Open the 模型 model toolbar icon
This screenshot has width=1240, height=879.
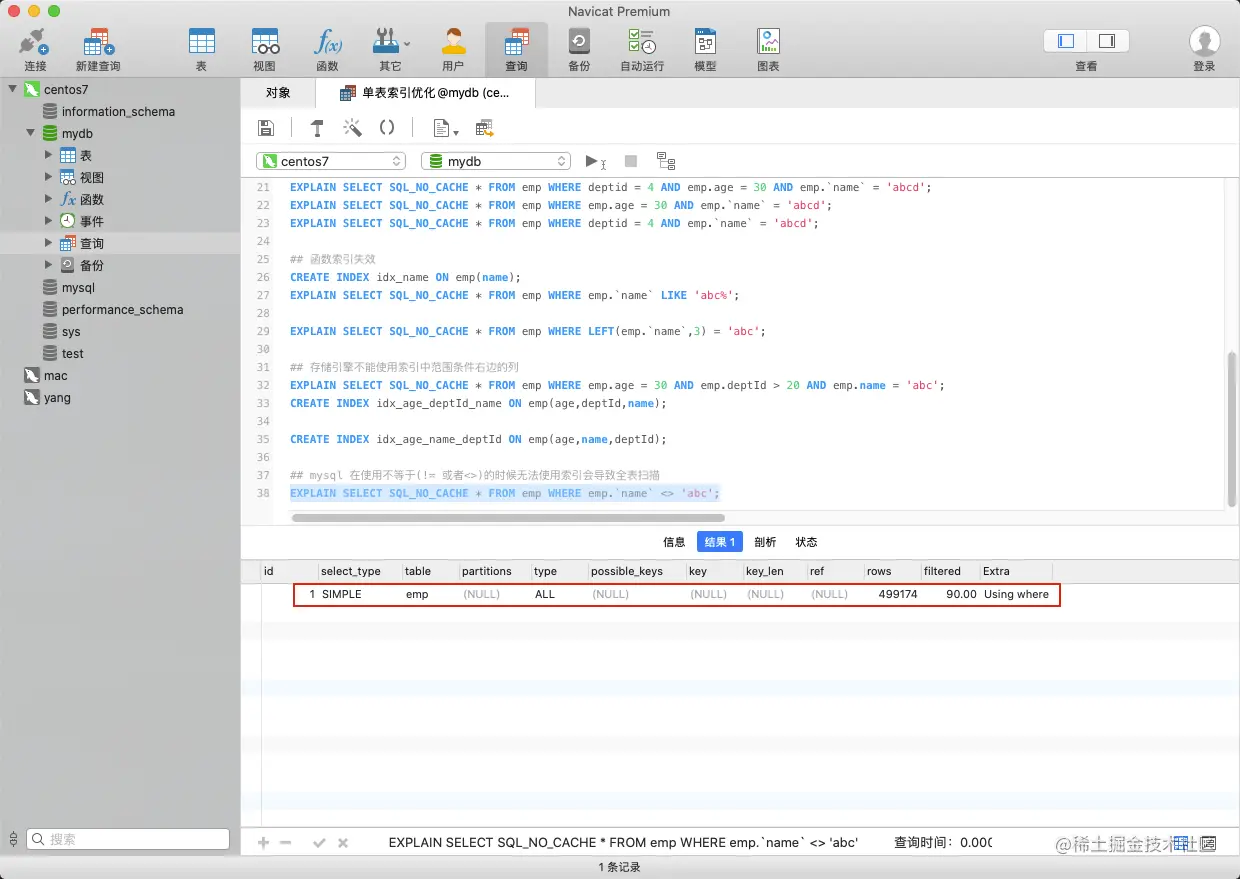[x=705, y=49]
